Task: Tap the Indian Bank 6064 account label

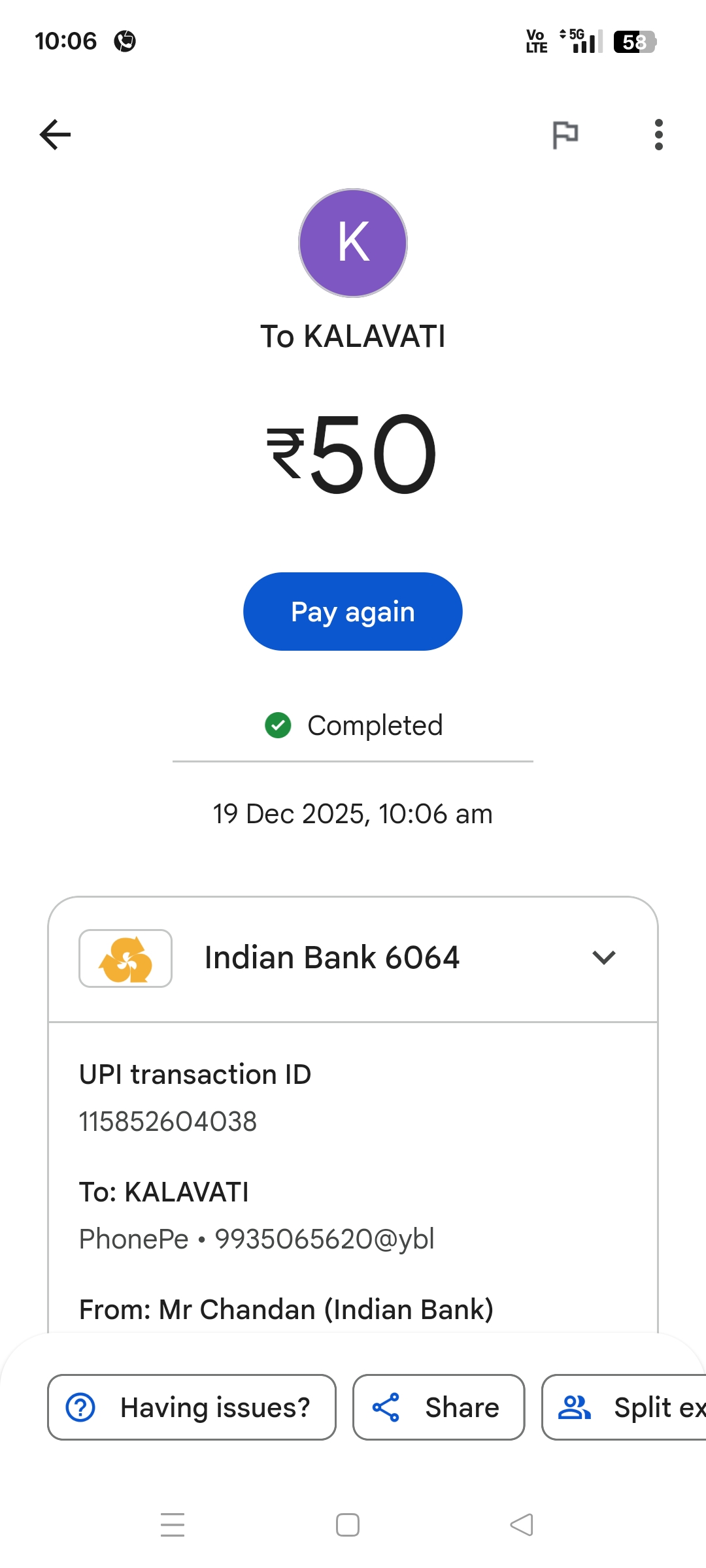Action: click(x=332, y=958)
